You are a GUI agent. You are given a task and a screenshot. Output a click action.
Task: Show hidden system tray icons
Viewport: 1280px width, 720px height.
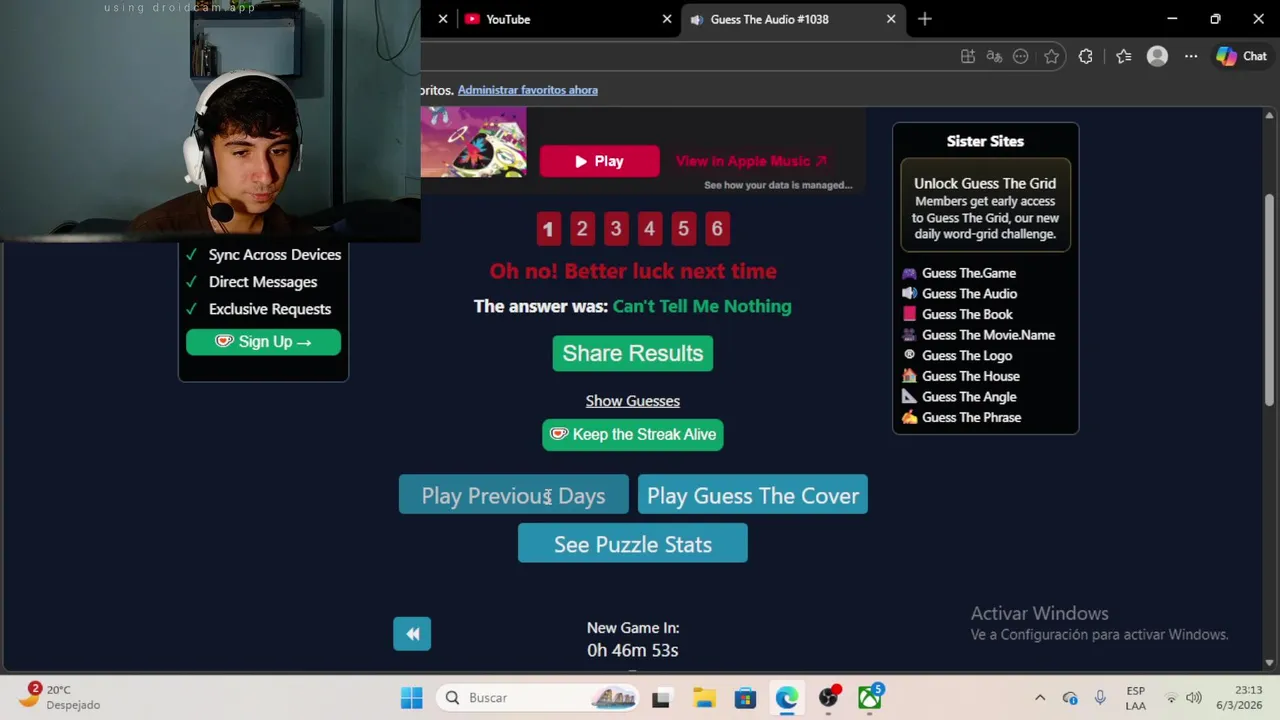[1040, 698]
